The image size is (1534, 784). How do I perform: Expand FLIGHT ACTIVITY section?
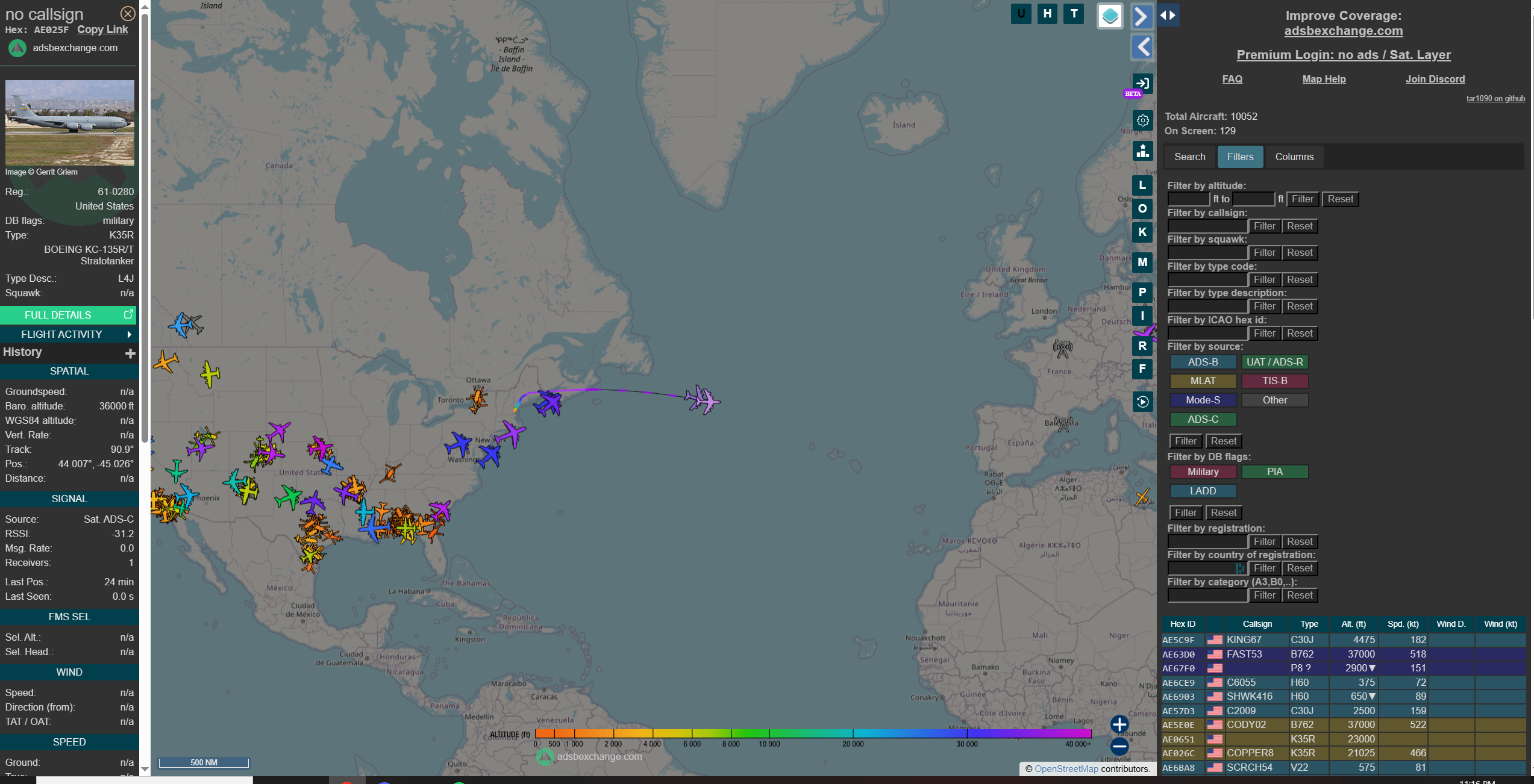pyautogui.click(x=69, y=334)
